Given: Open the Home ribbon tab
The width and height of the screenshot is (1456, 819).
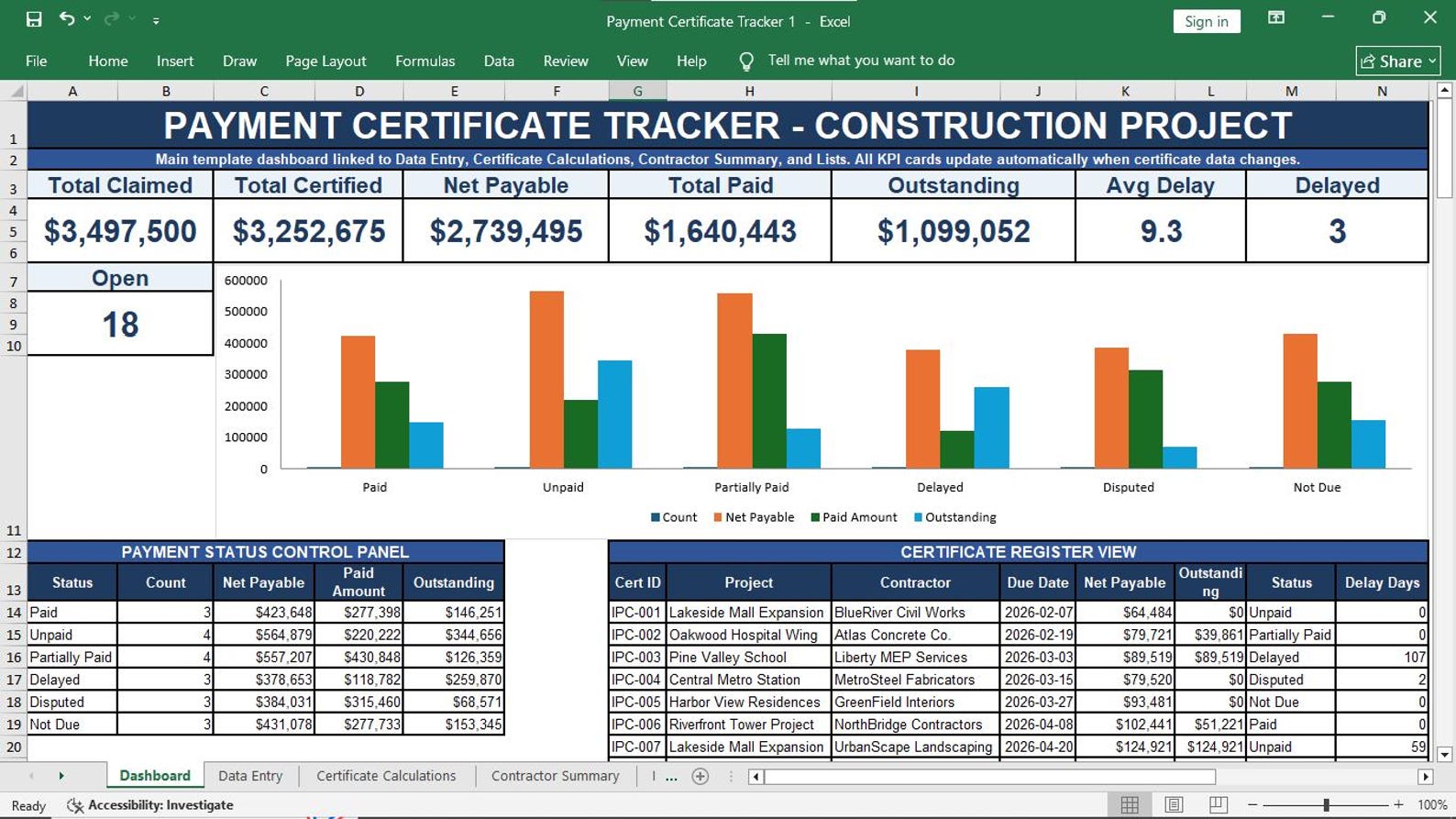Looking at the screenshot, I should (108, 61).
